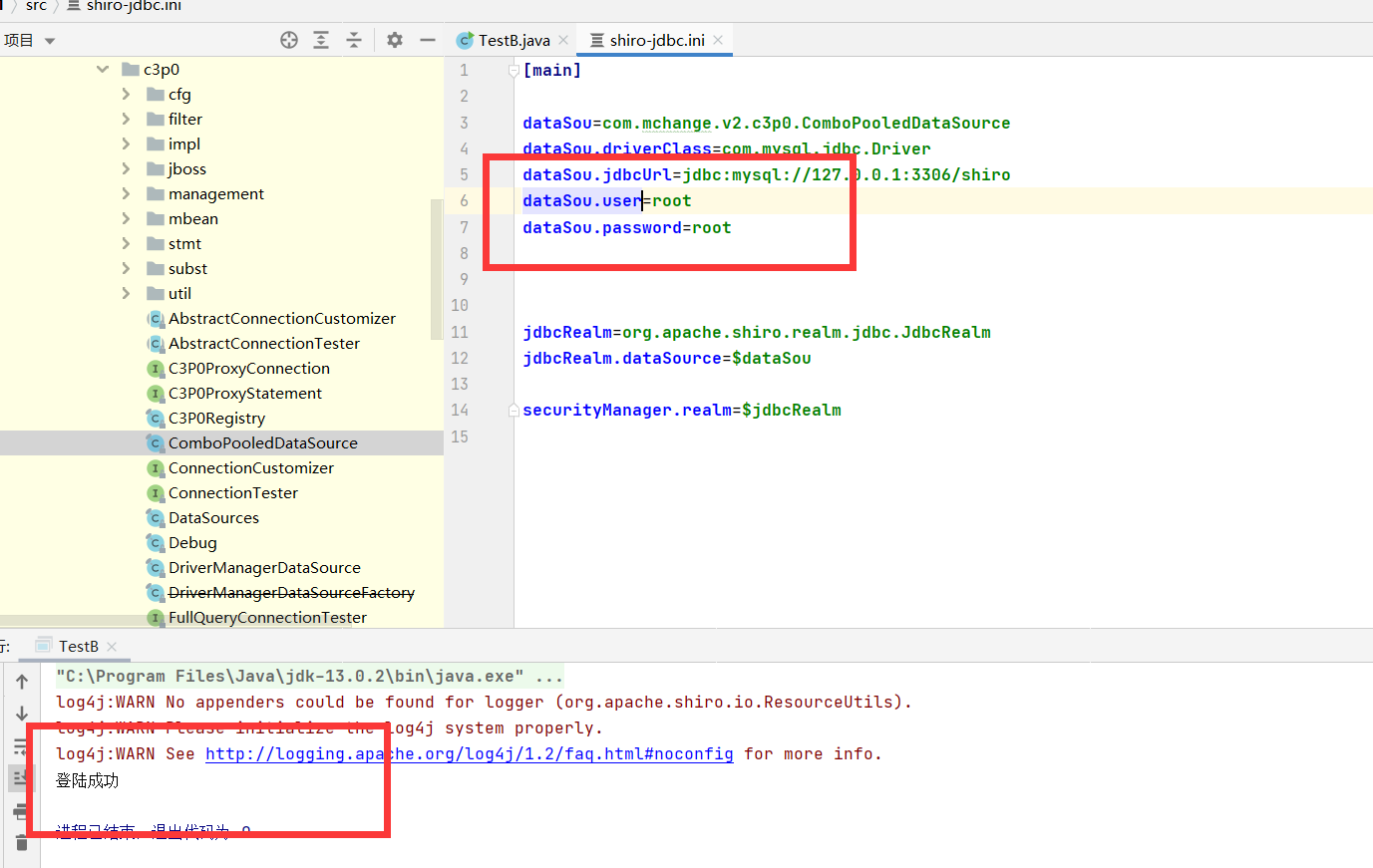Click the down-stack-trace arrow in run panel
1373x868 pixels.
tap(22, 714)
